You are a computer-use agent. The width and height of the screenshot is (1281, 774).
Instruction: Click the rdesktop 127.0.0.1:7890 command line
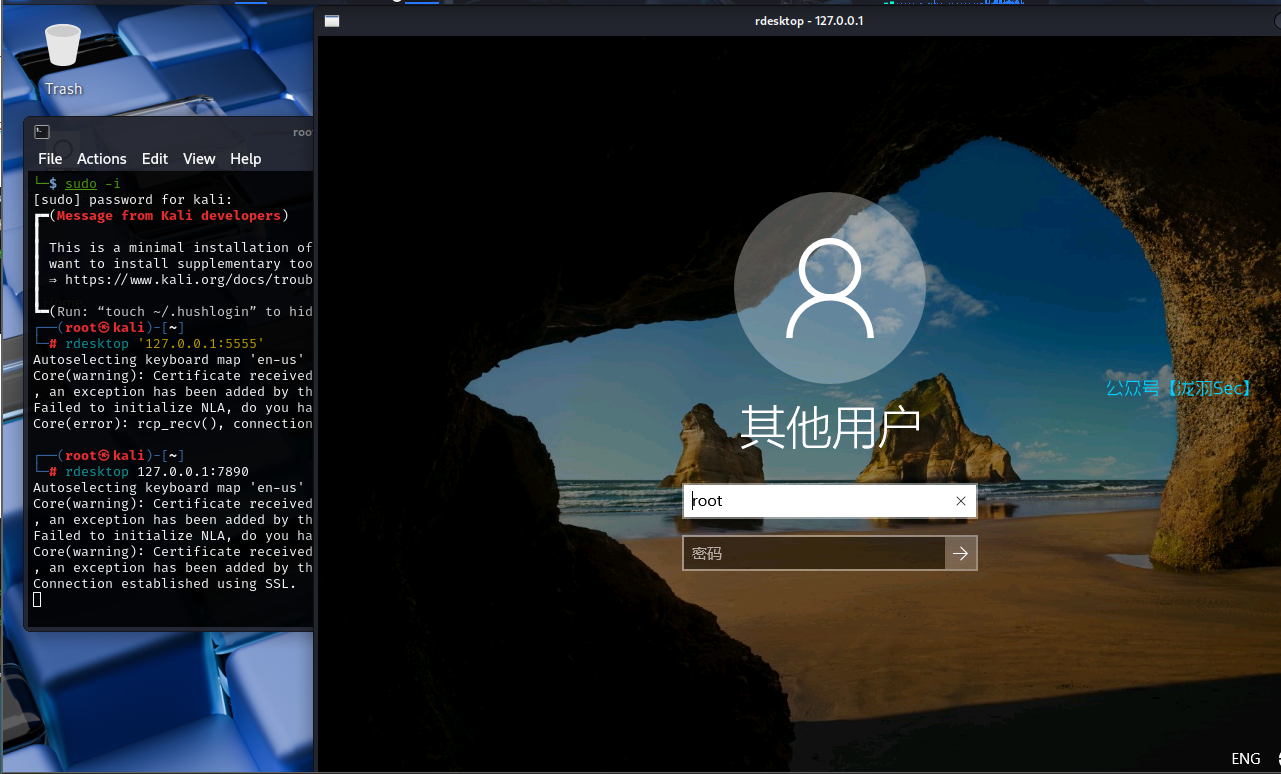tap(157, 472)
